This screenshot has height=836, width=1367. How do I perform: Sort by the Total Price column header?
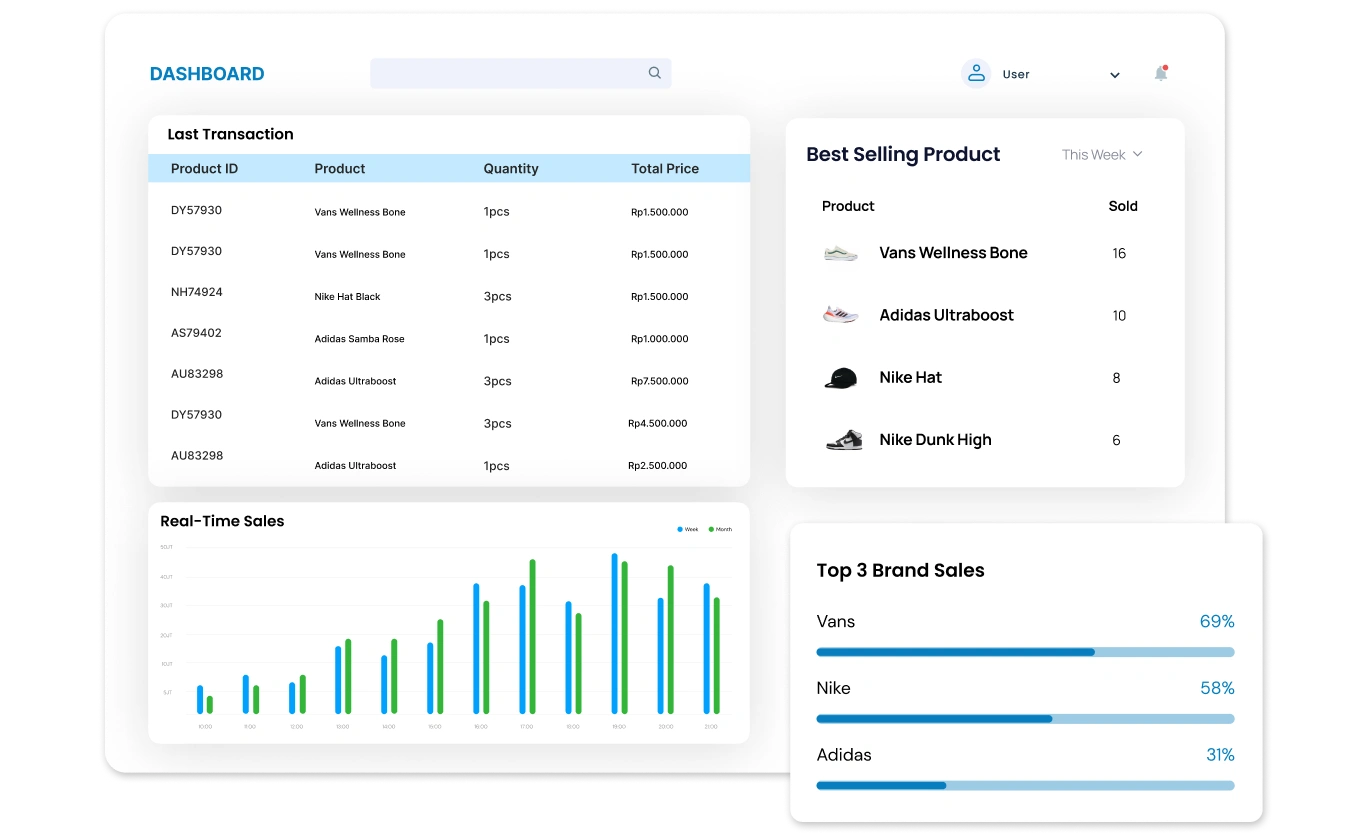pos(665,169)
